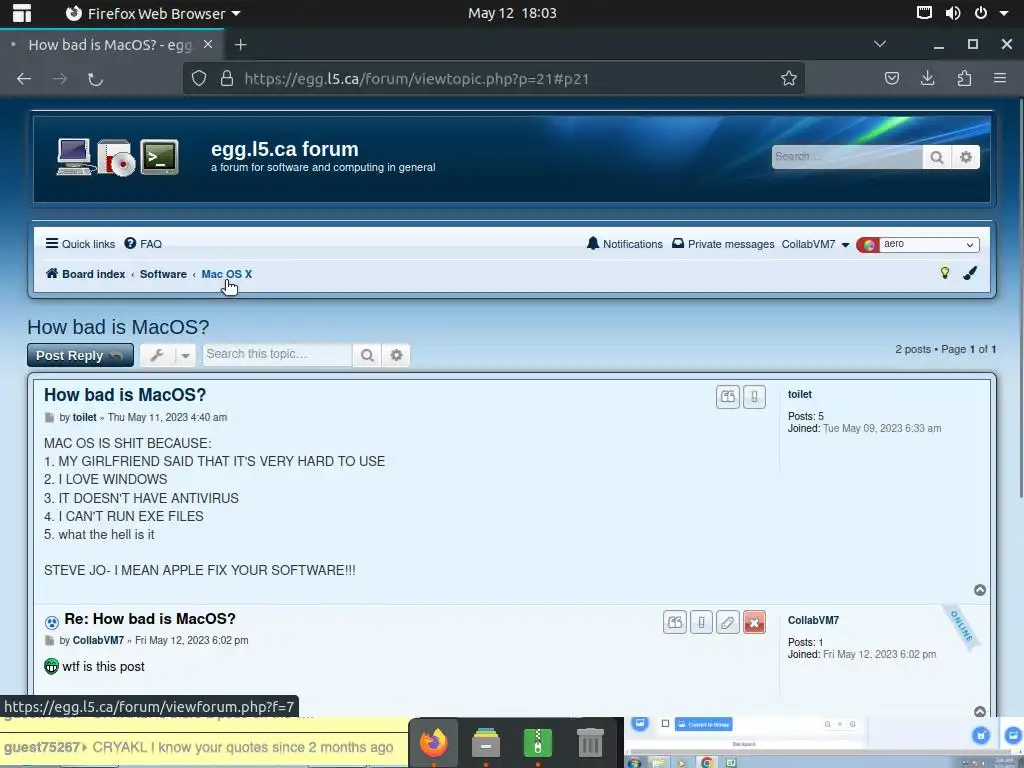
Task: Open the clock showing May 12 18:03
Action: (512, 13)
